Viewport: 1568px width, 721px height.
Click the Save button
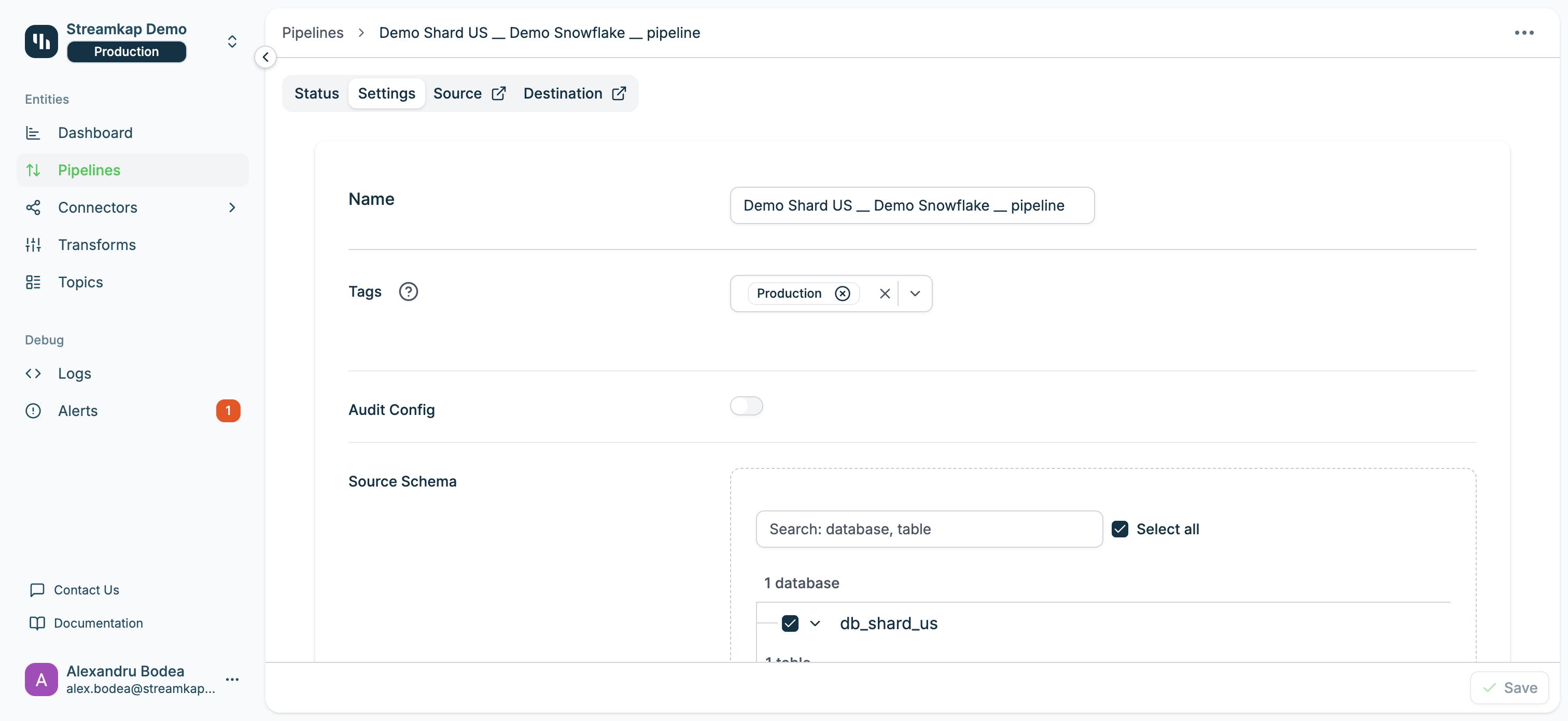(1509, 688)
